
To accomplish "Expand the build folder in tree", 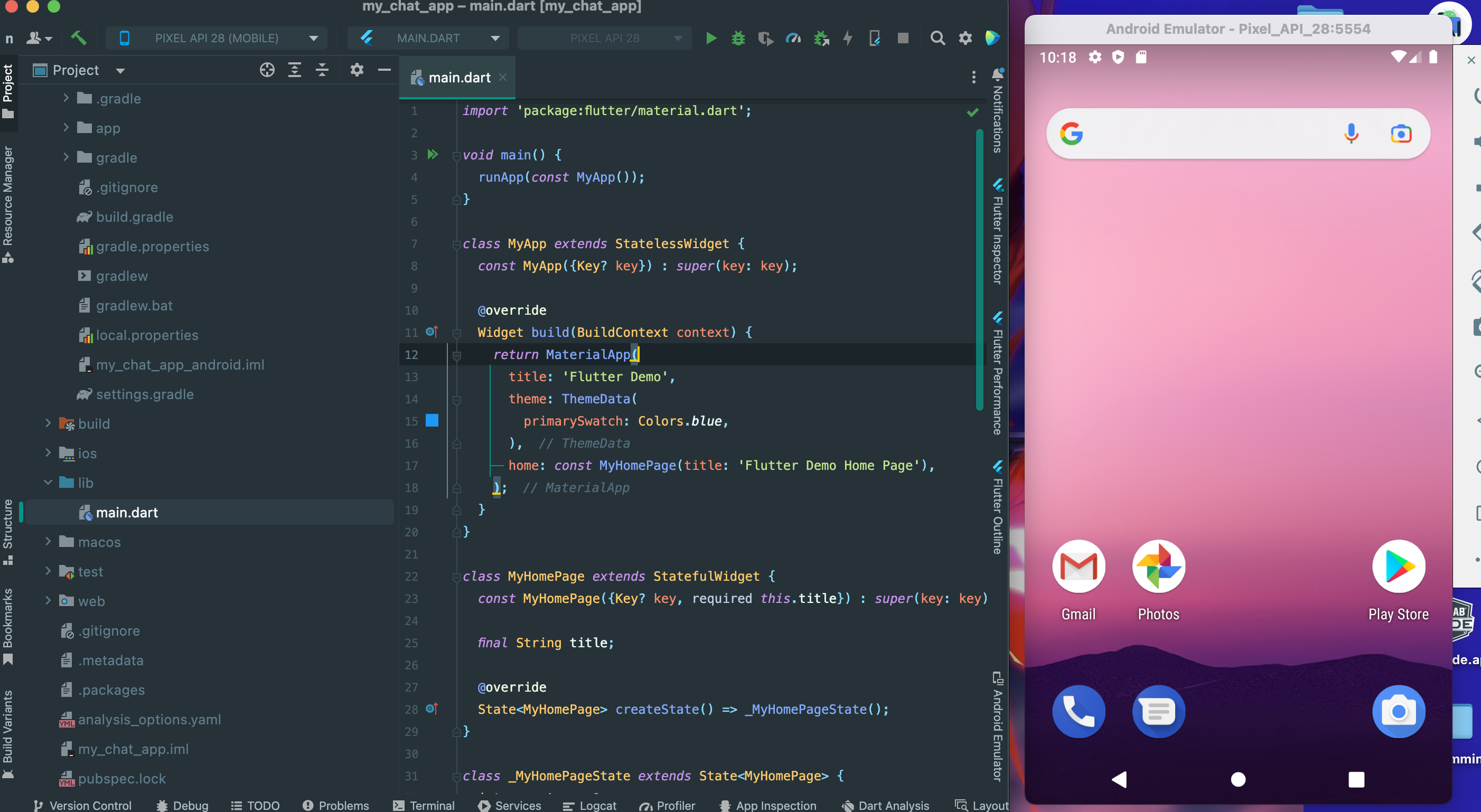I will [48, 423].
